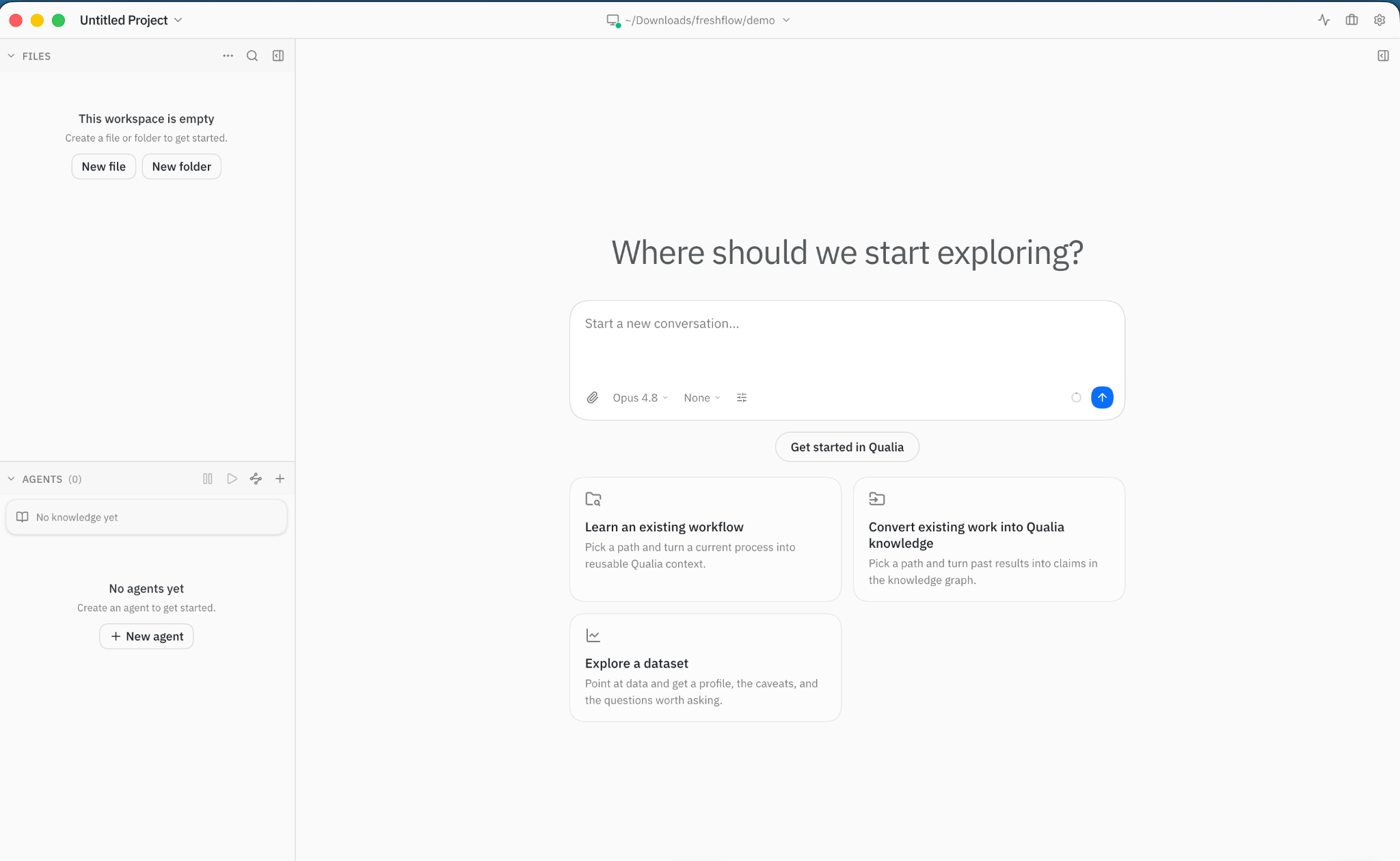Open the settings gear icon
This screenshot has height=861, width=1400.
(1379, 20)
